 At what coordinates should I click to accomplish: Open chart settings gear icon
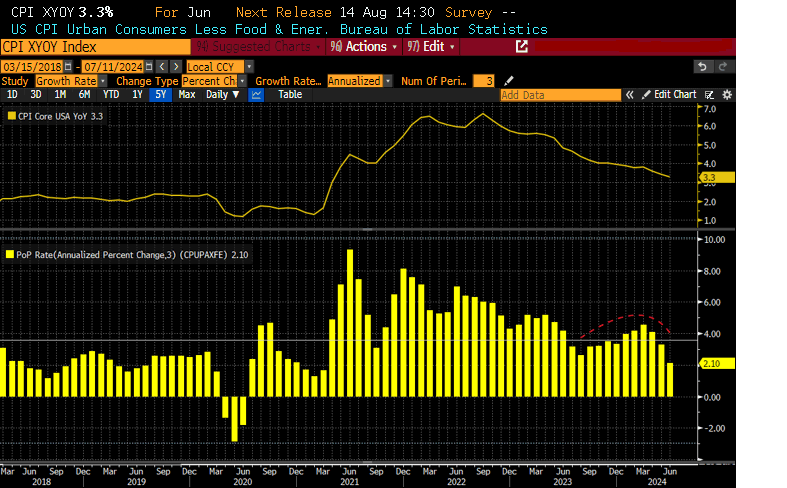(727, 95)
